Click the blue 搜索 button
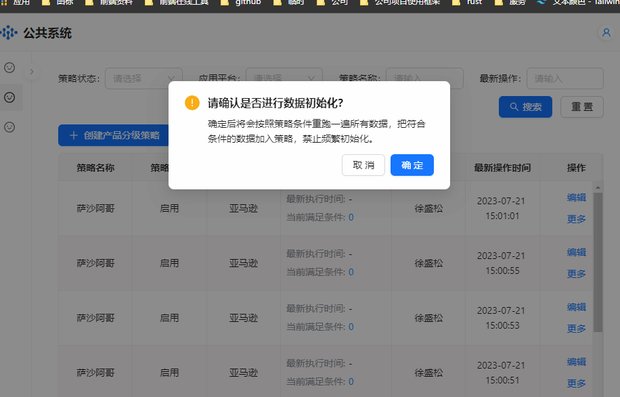Viewport: 620px width, 397px height. click(525, 107)
